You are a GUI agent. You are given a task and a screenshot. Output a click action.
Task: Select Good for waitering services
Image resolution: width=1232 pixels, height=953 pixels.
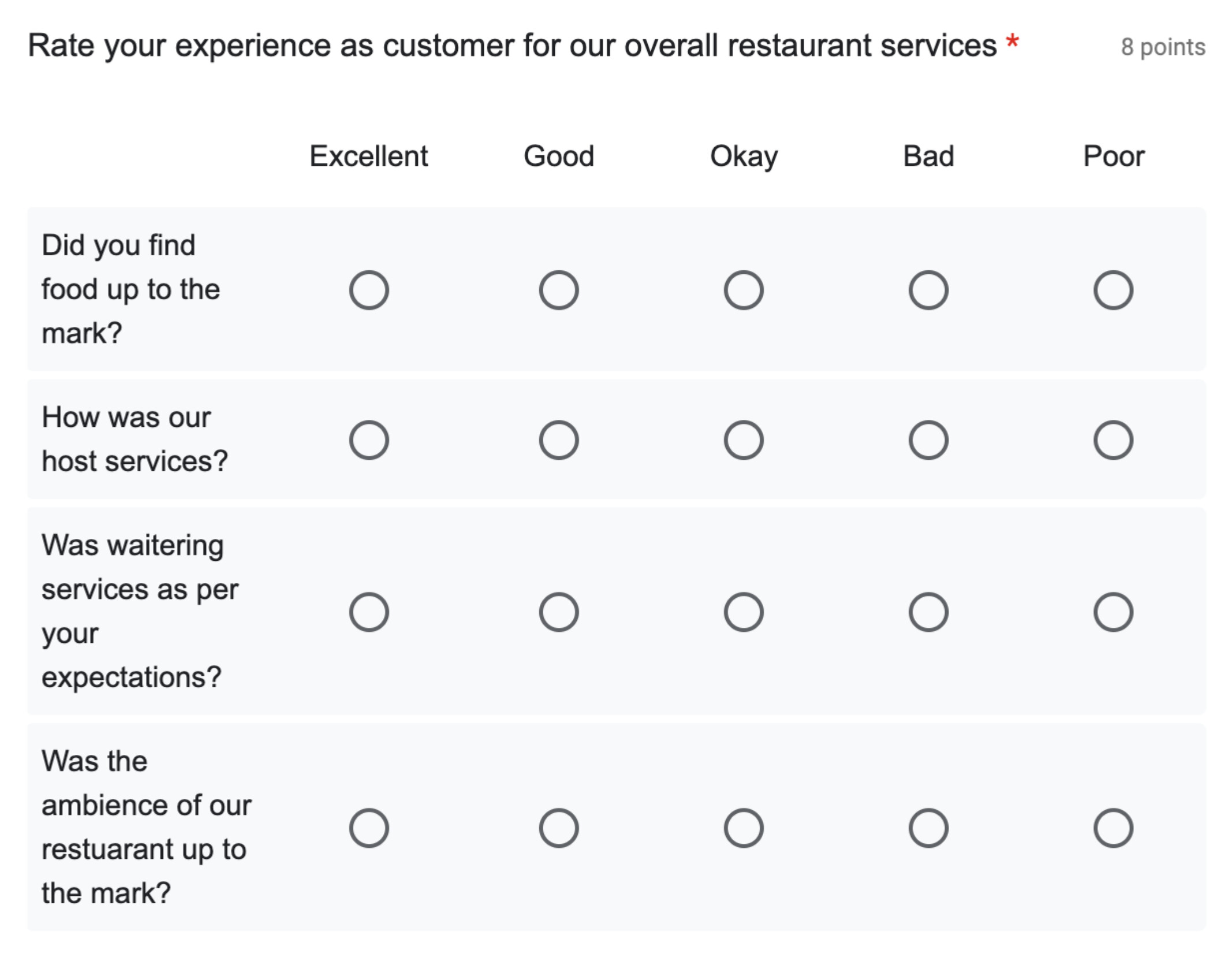[559, 612]
